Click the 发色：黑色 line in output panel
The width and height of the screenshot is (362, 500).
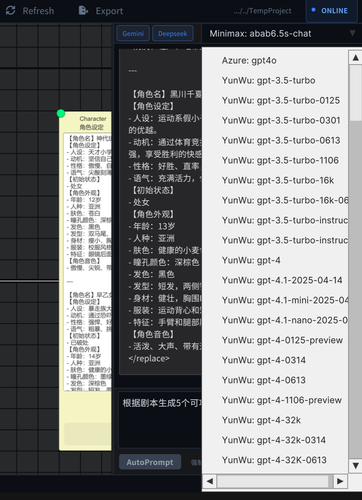click(x=152, y=274)
